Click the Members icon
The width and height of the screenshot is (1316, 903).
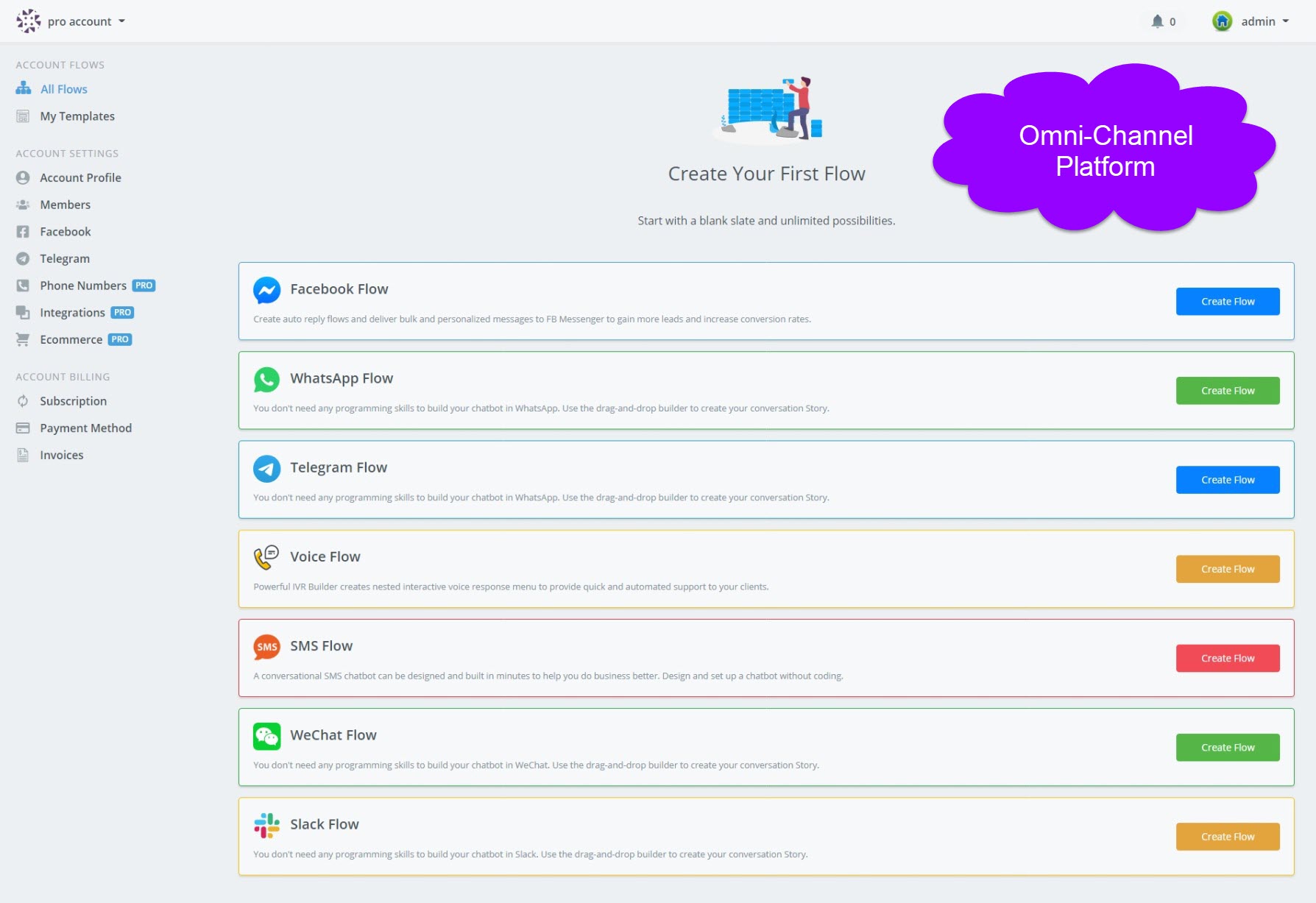(23, 205)
